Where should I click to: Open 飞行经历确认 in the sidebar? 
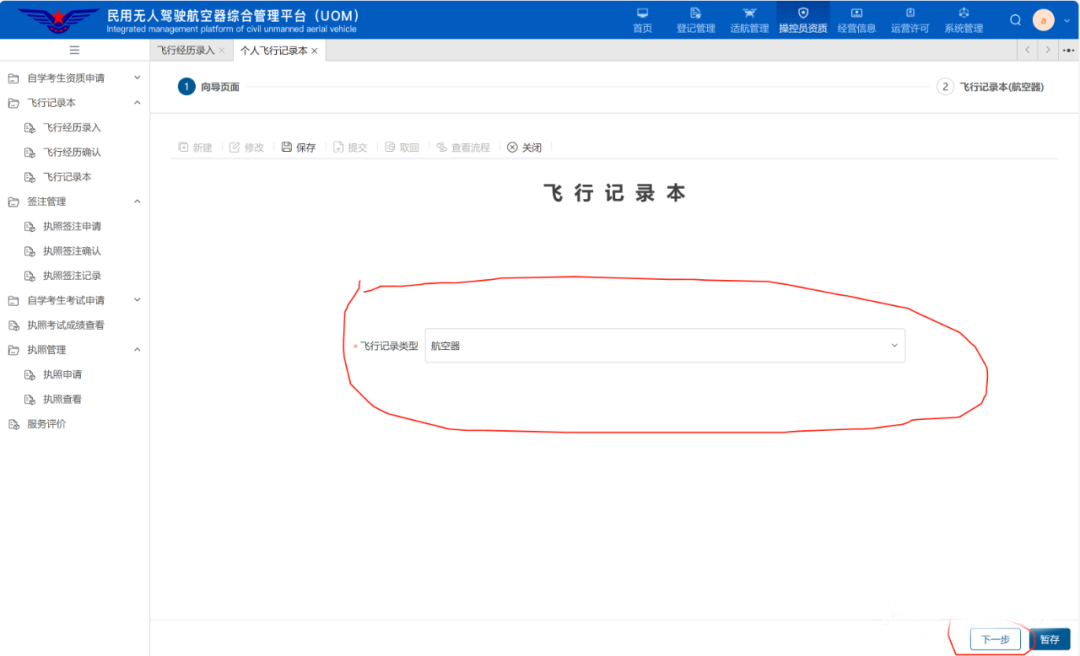[72, 152]
